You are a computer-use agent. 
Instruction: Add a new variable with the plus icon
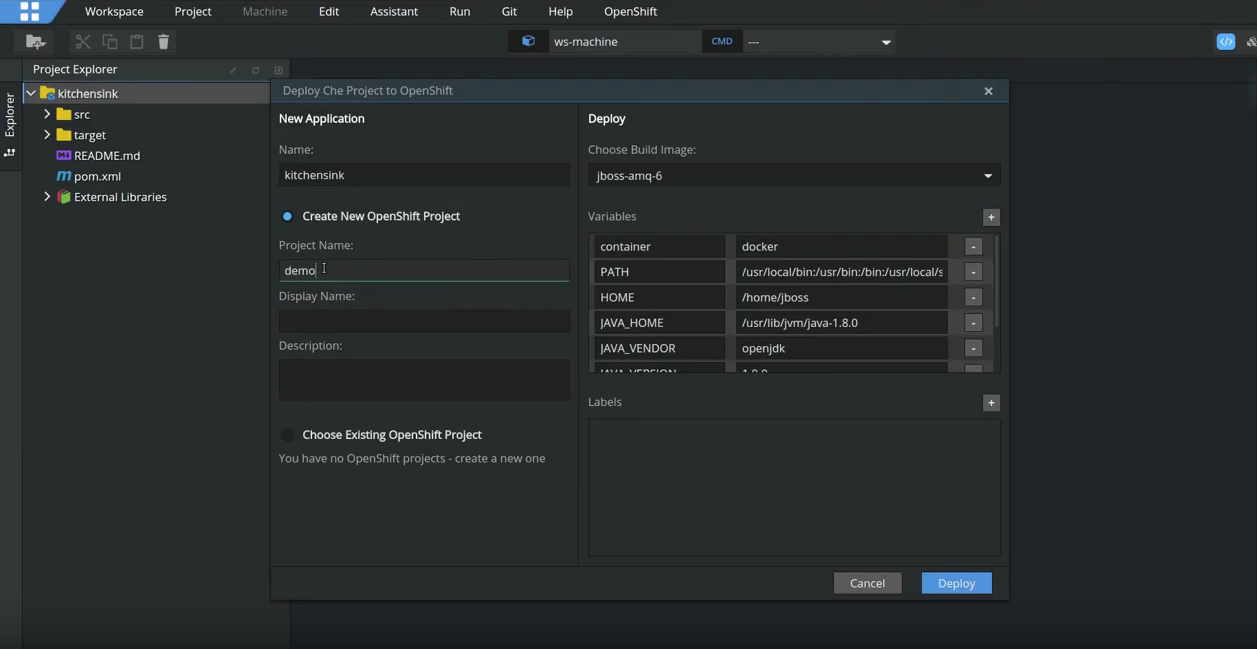[x=991, y=217]
